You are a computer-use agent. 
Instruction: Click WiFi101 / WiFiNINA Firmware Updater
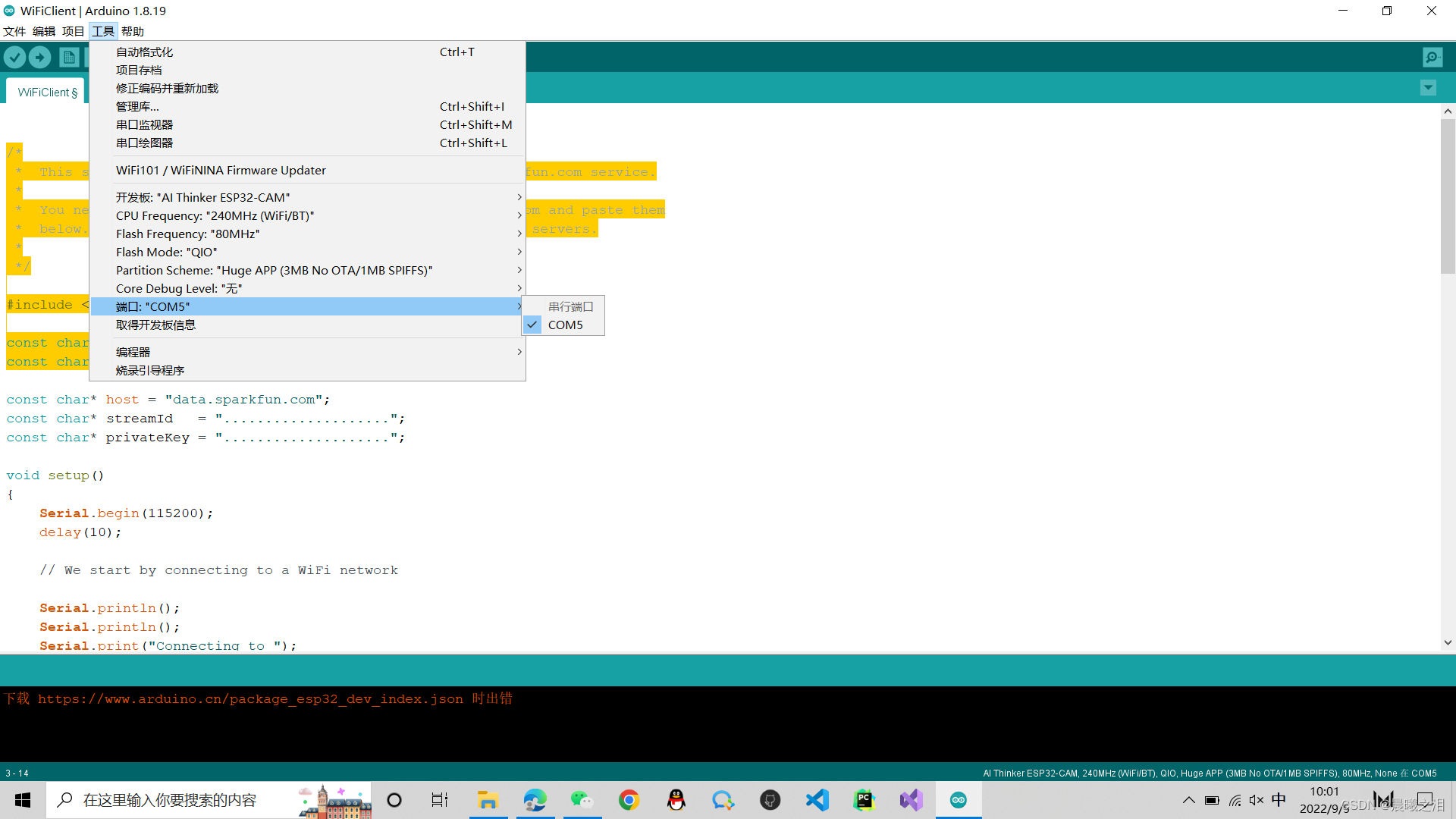point(221,170)
